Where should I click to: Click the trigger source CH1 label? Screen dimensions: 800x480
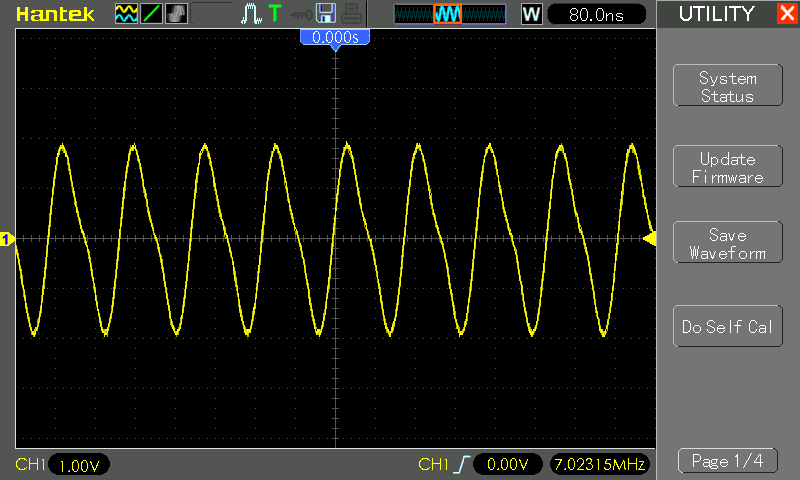click(433, 464)
